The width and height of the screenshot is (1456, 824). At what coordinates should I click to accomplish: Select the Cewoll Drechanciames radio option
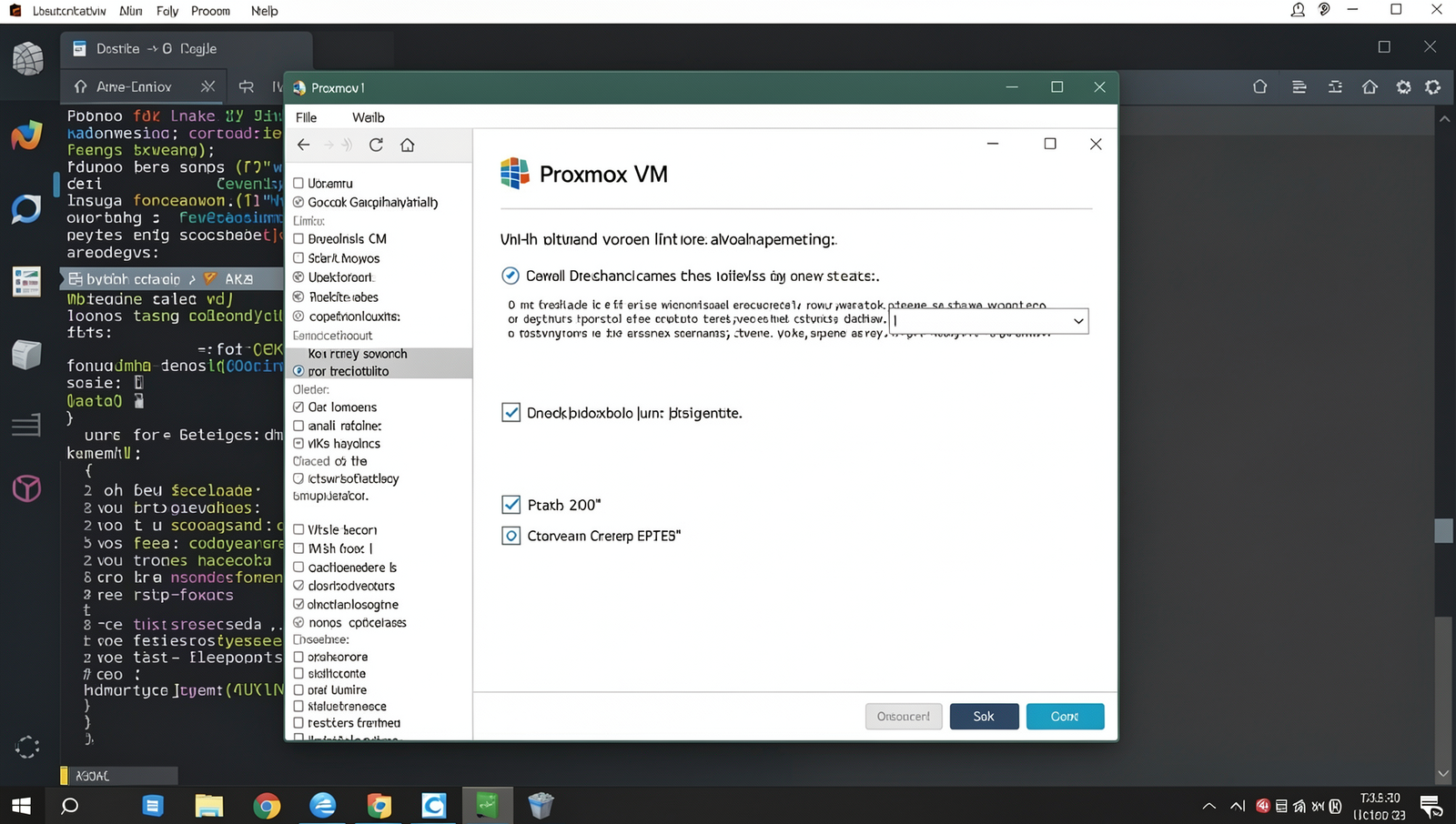(x=511, y=276)
